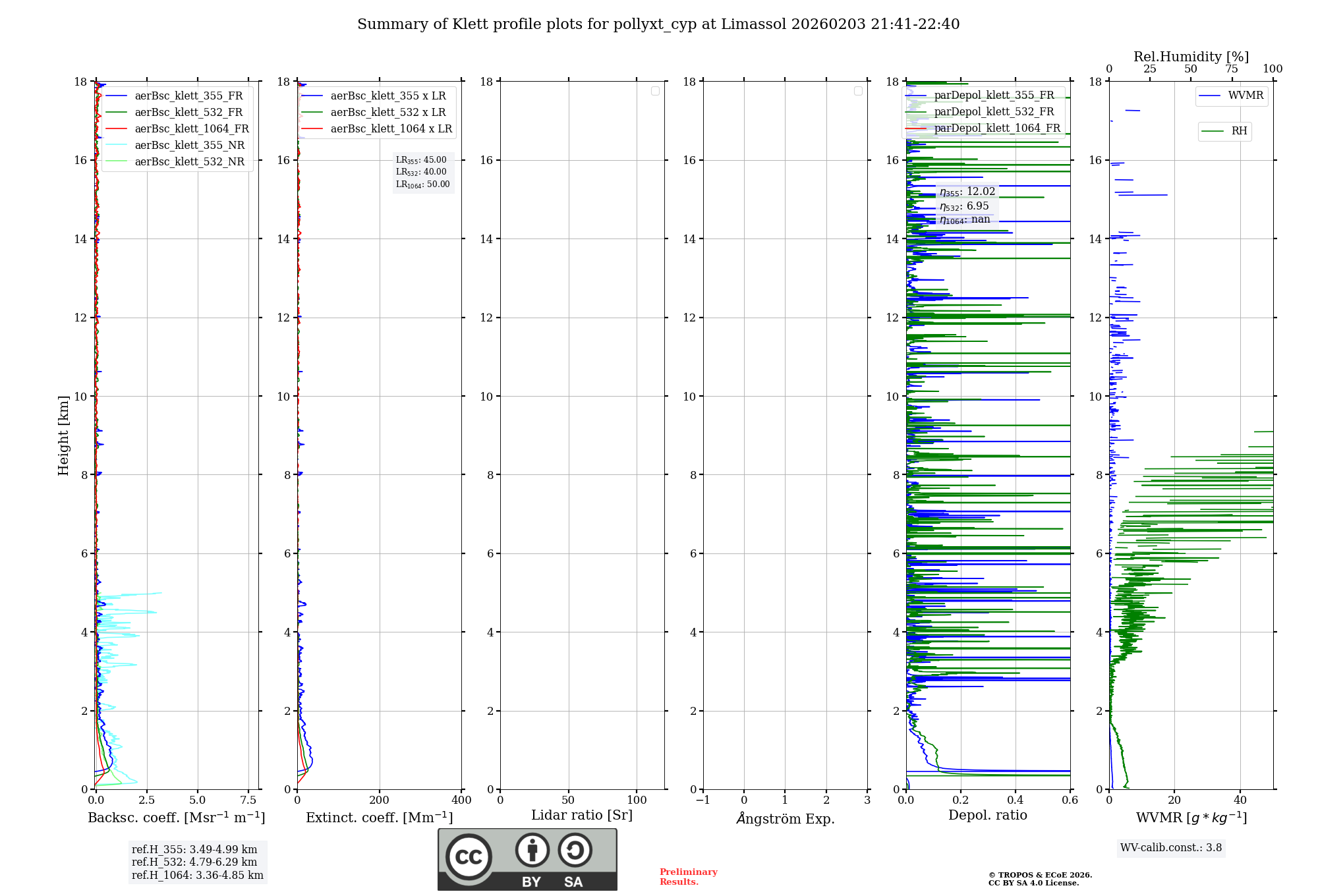Screen dimensions: 1318x896
Task: Click the SA share-alike circular arrow icon
Action: [575, 850]
